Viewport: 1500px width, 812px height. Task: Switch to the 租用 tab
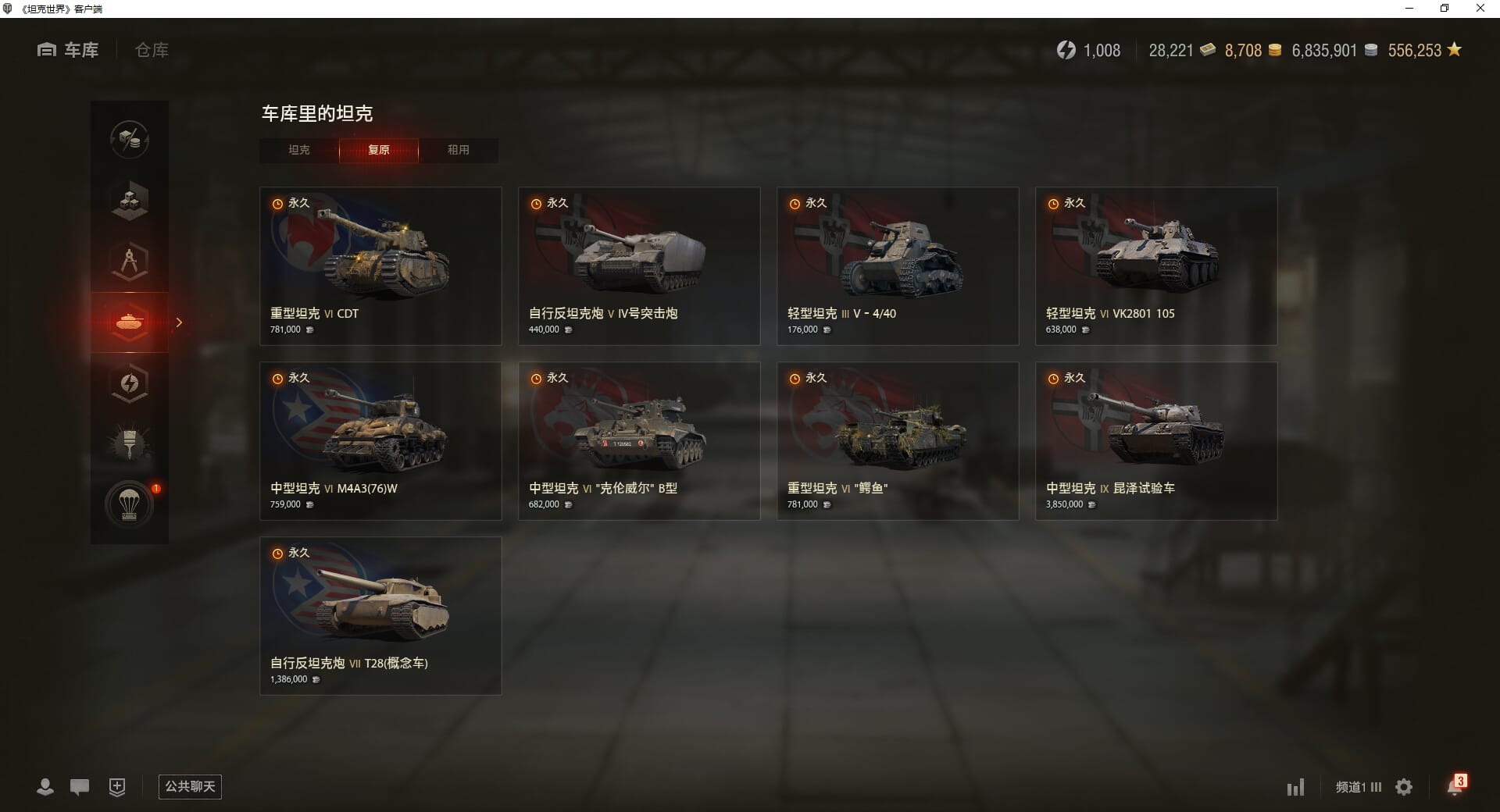[x=459, y=150]
